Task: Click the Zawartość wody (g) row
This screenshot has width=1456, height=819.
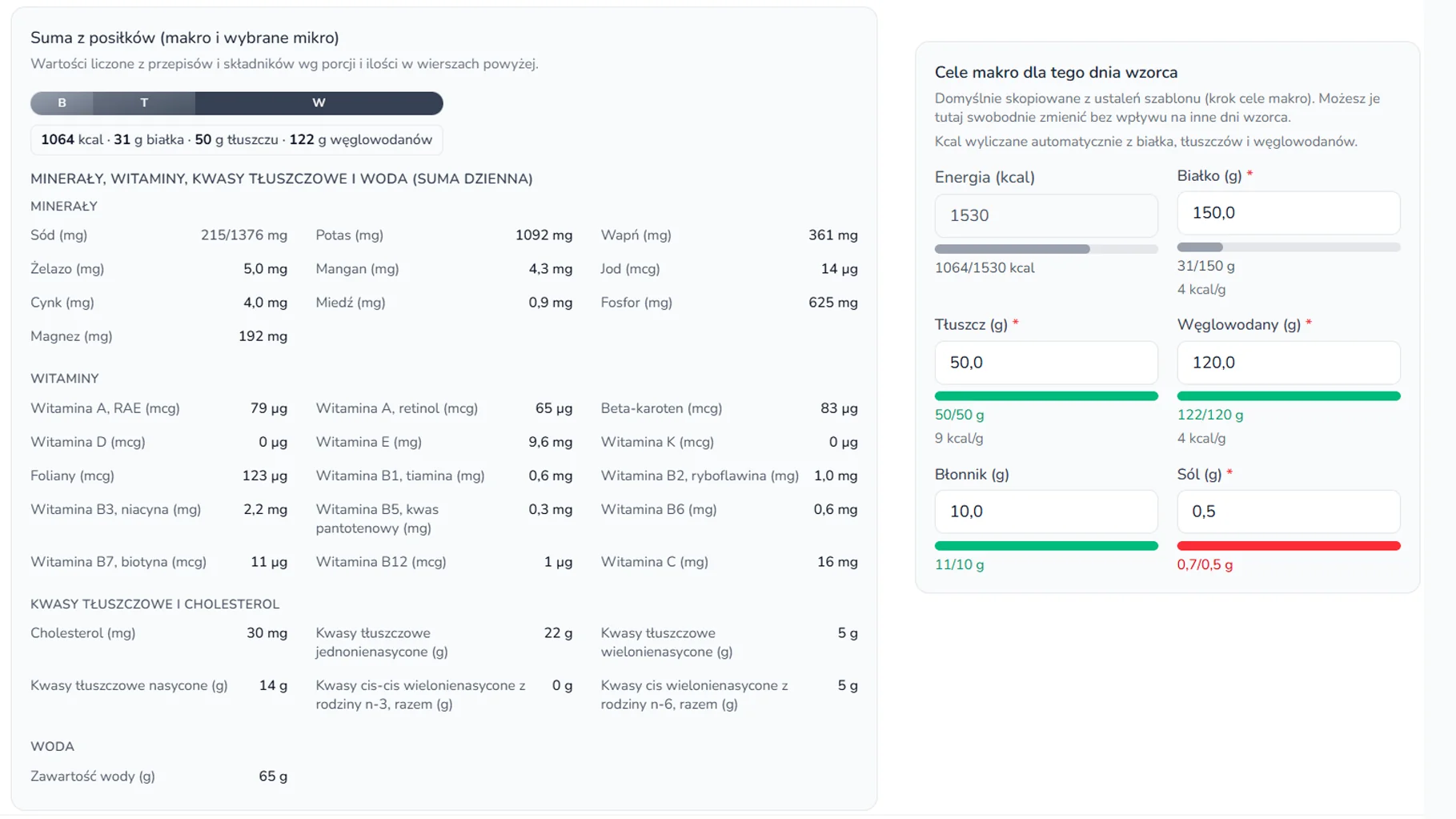Action: [158, 777]
